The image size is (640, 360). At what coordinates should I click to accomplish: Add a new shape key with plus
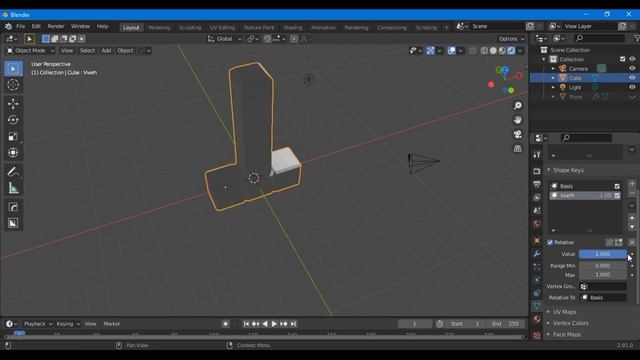(x=632, y=184)
